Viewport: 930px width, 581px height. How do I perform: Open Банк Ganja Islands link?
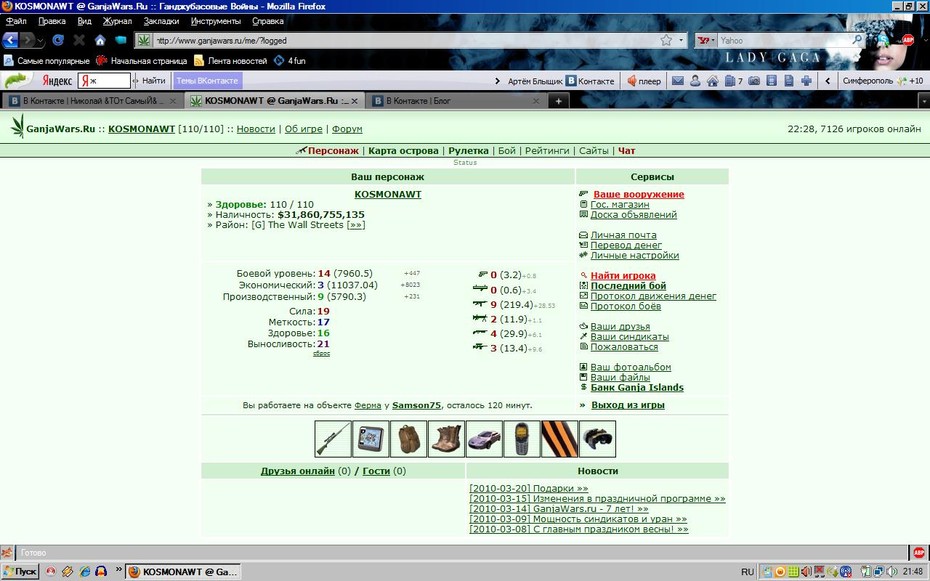click(637, 387)
